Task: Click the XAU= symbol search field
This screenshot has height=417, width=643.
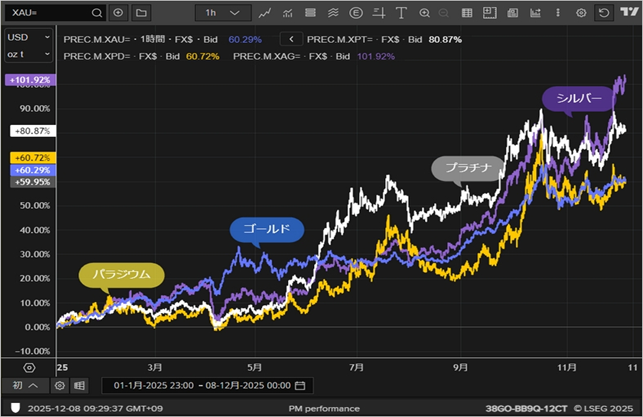Action: pyautogui.click(x=50, y=13)
